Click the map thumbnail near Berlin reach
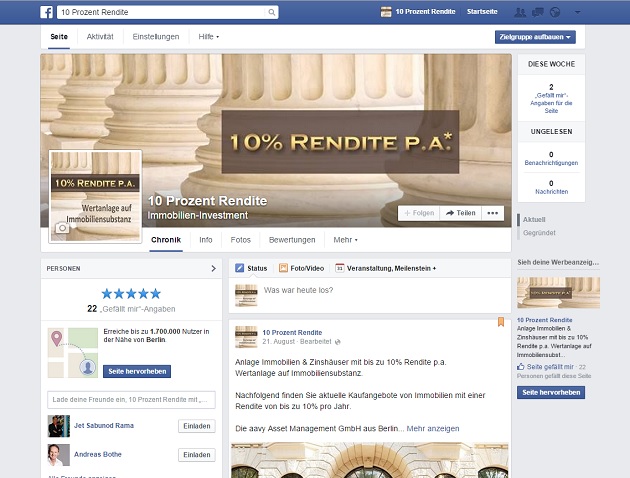Image resolution: width=630 pixels, height=478 pixels. click(73, 353)
